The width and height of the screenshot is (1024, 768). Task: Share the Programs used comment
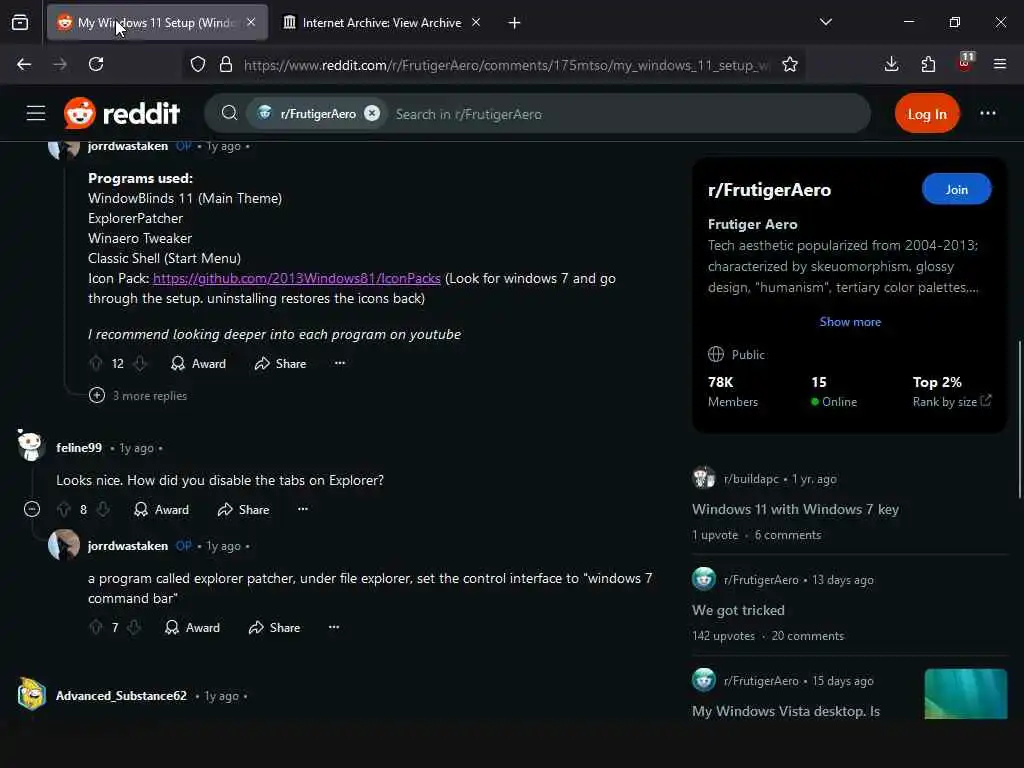pos(280,364)
